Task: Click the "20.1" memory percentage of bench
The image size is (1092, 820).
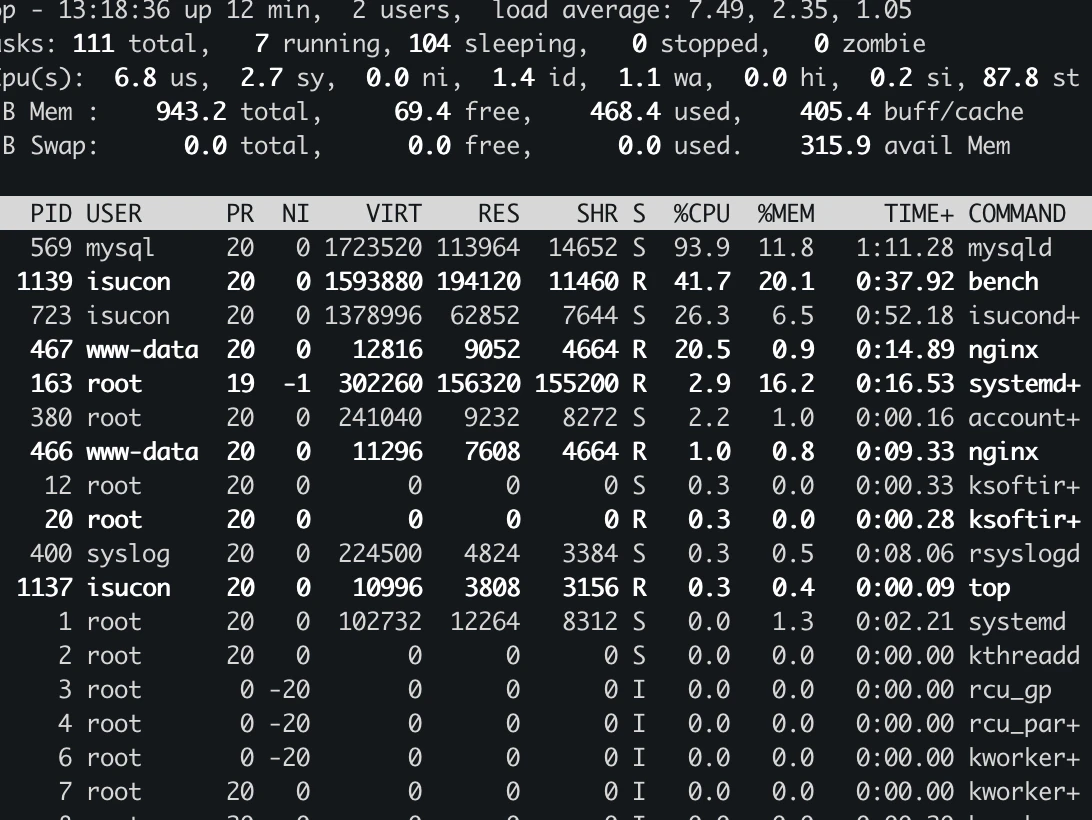Action: tap(786, 281)
